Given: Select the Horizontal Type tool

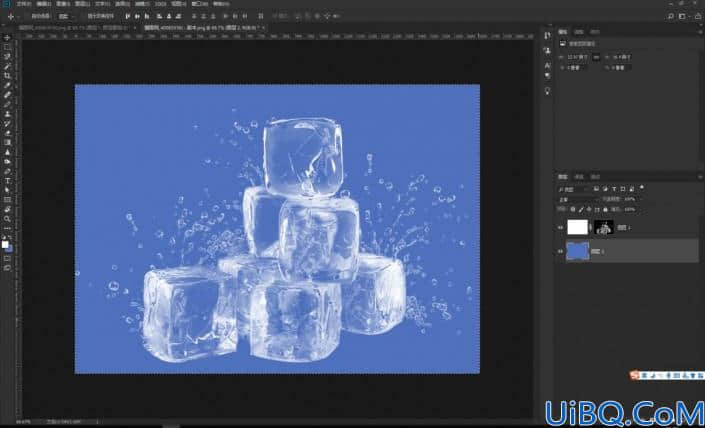Looking at the screenshot, I should pyautogui.click(x=7, y=180).
